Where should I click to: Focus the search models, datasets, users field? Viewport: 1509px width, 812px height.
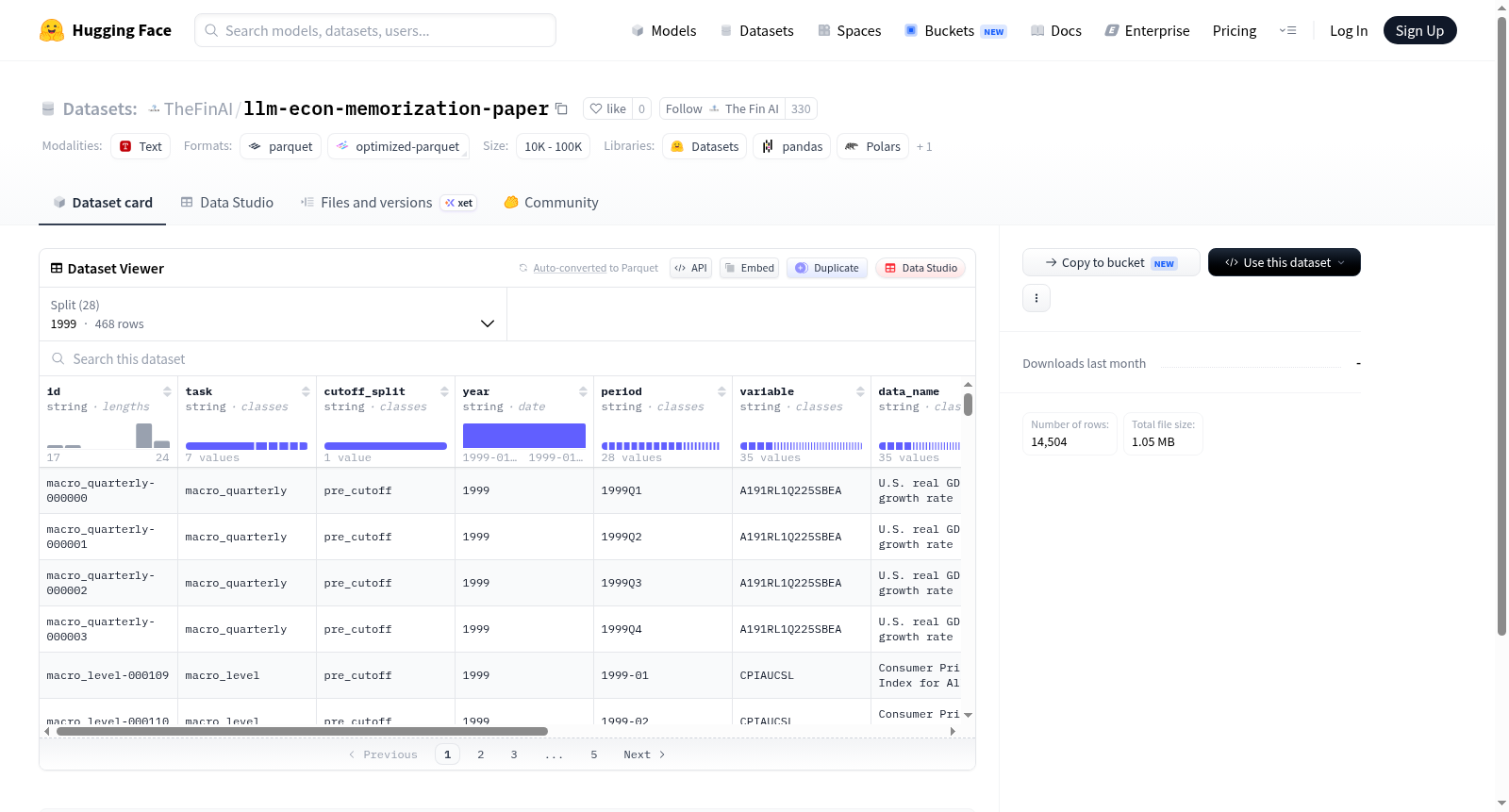pos(375,30)
